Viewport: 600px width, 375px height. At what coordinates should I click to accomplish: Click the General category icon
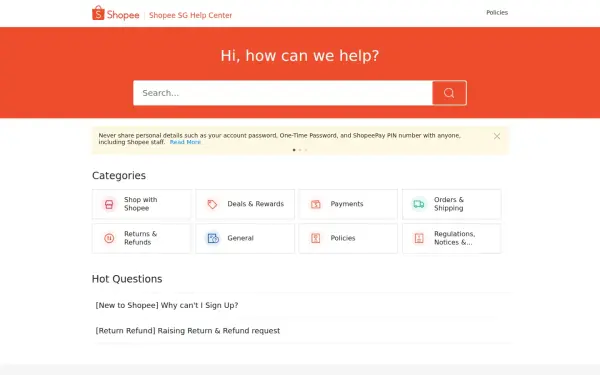213,238
